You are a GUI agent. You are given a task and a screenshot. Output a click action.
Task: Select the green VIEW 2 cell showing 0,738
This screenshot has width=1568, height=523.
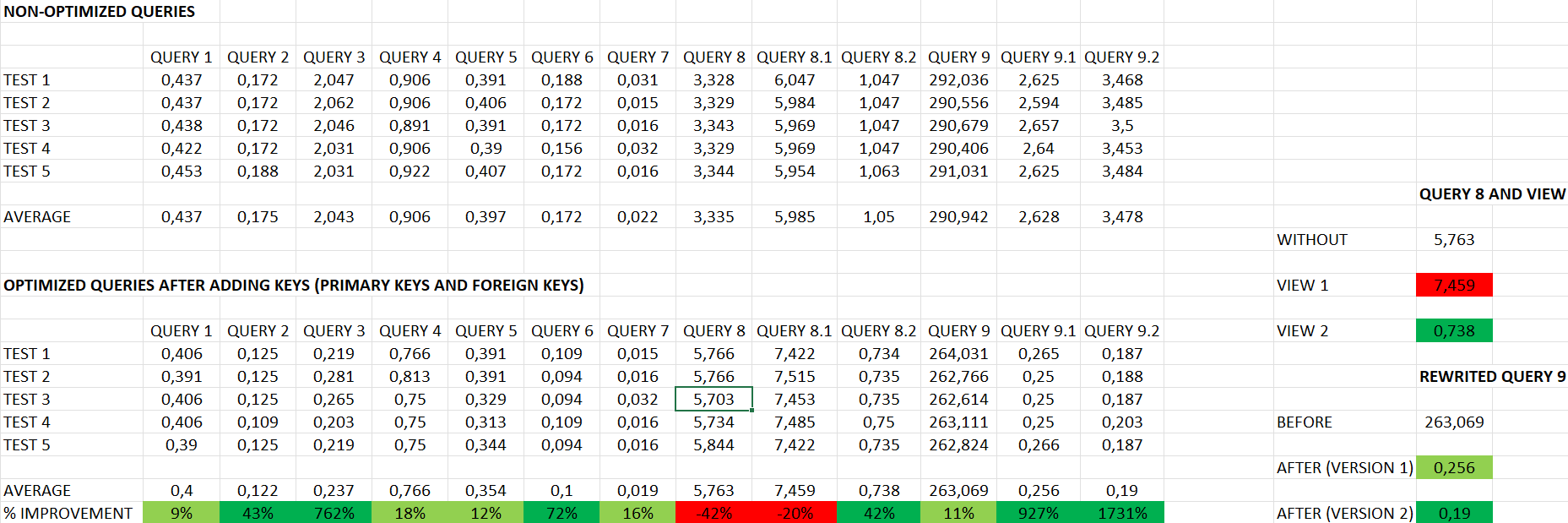pyautogui.click(x=1453, y=331)
